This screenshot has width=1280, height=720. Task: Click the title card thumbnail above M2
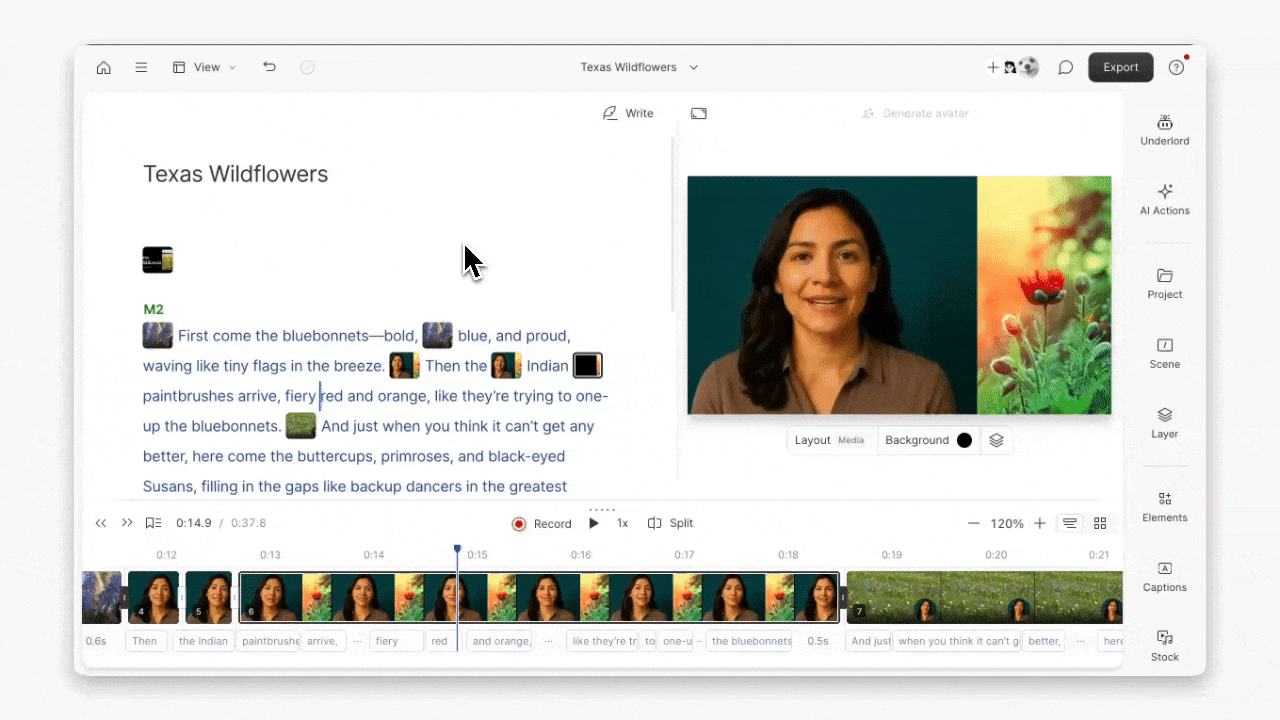(x=158, y=260)
